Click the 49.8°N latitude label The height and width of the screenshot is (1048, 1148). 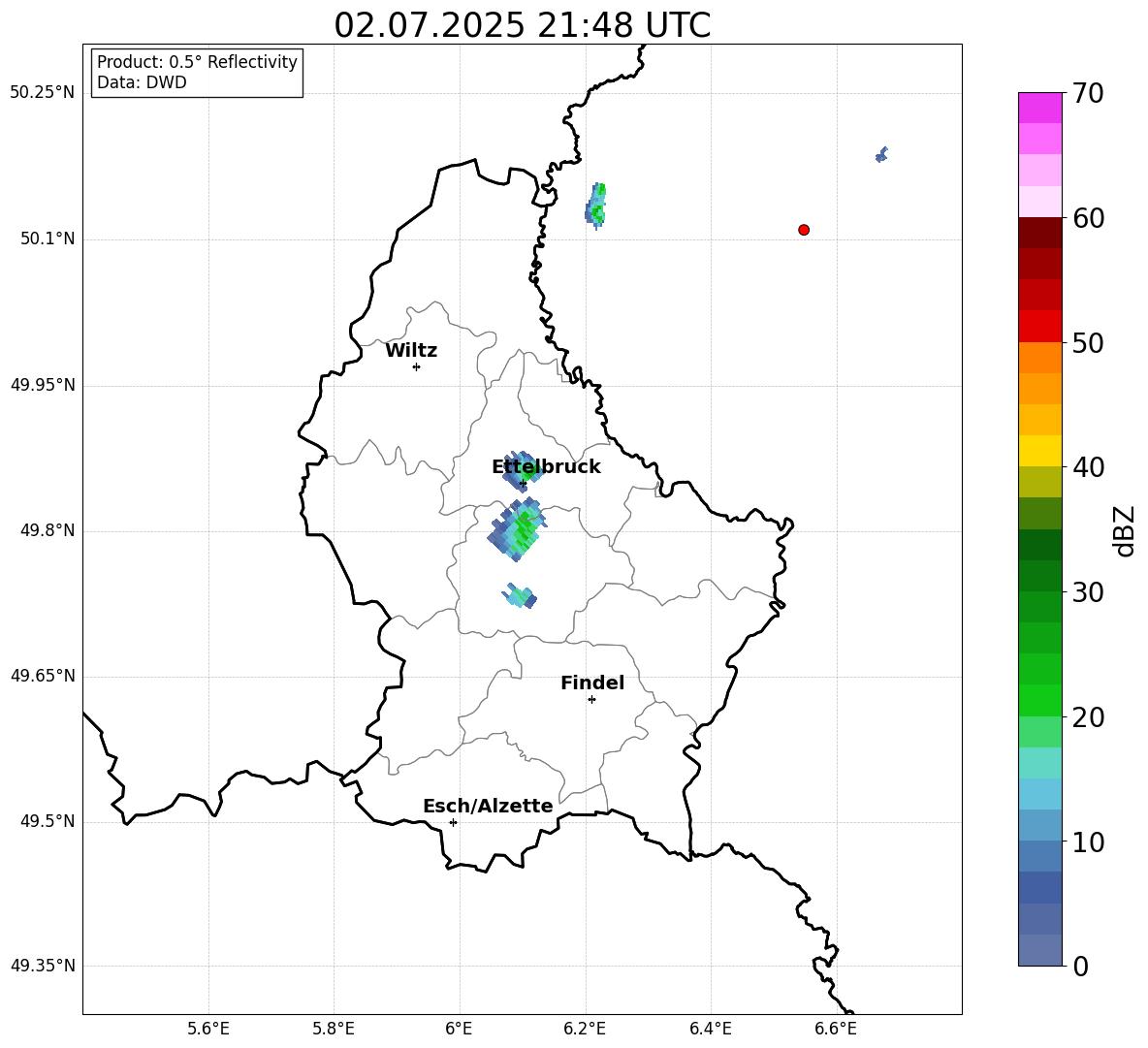click(48, 530)
